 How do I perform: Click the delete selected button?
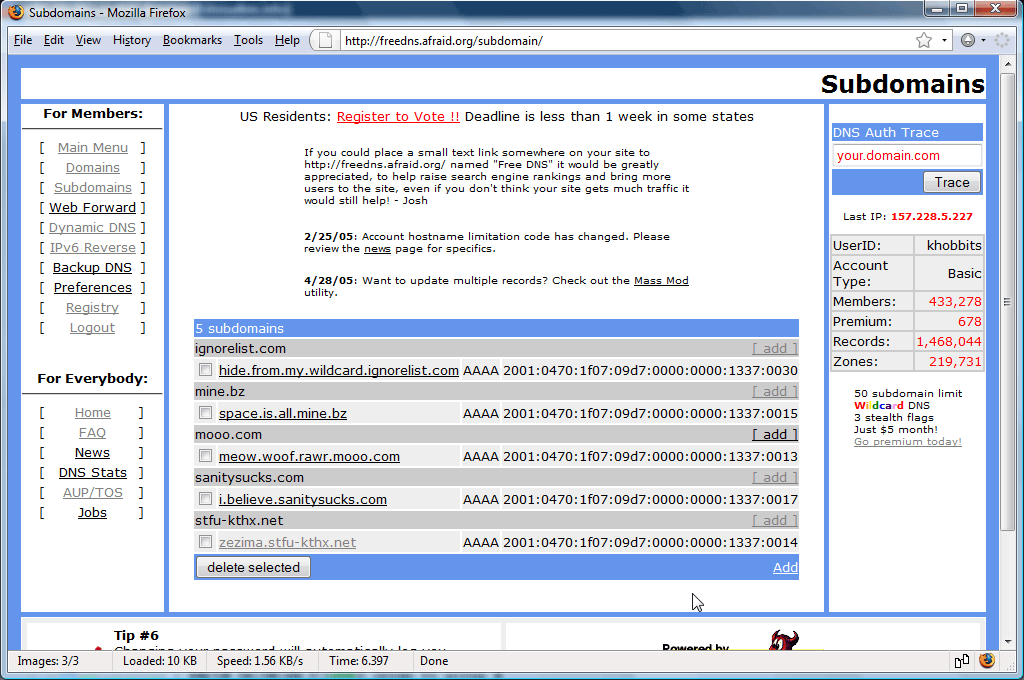pos(253,567)
